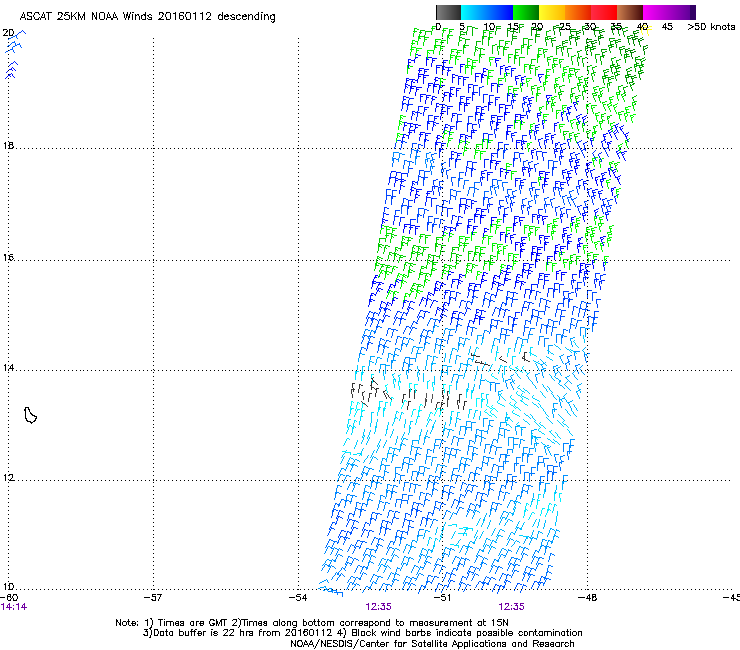
Task: Click the latitude label '20'
Action: tap(8, 33)
